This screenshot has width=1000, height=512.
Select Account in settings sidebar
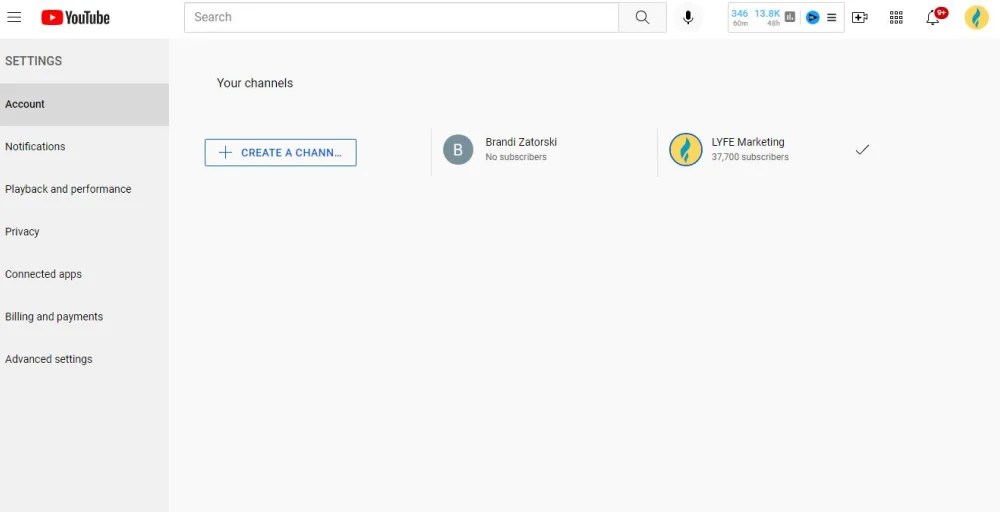point(84,104)
